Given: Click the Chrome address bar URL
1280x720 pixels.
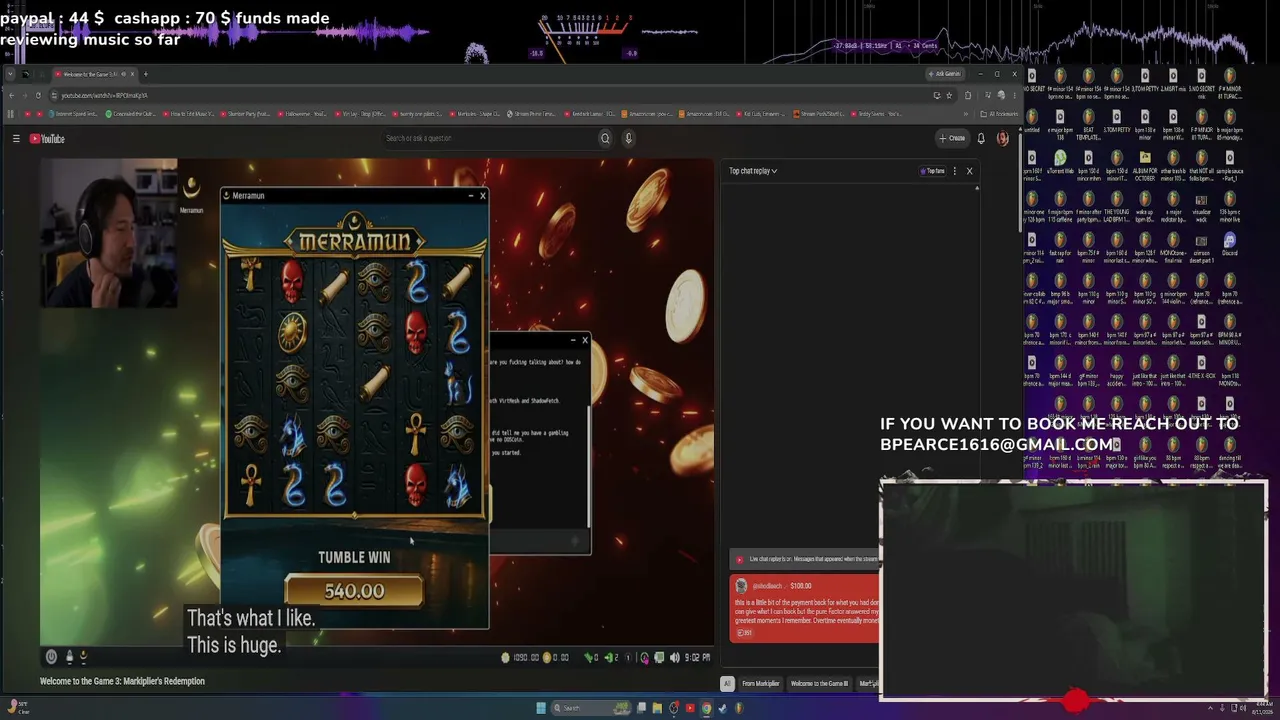Looking at the screenshot, I should coord(104,95).
